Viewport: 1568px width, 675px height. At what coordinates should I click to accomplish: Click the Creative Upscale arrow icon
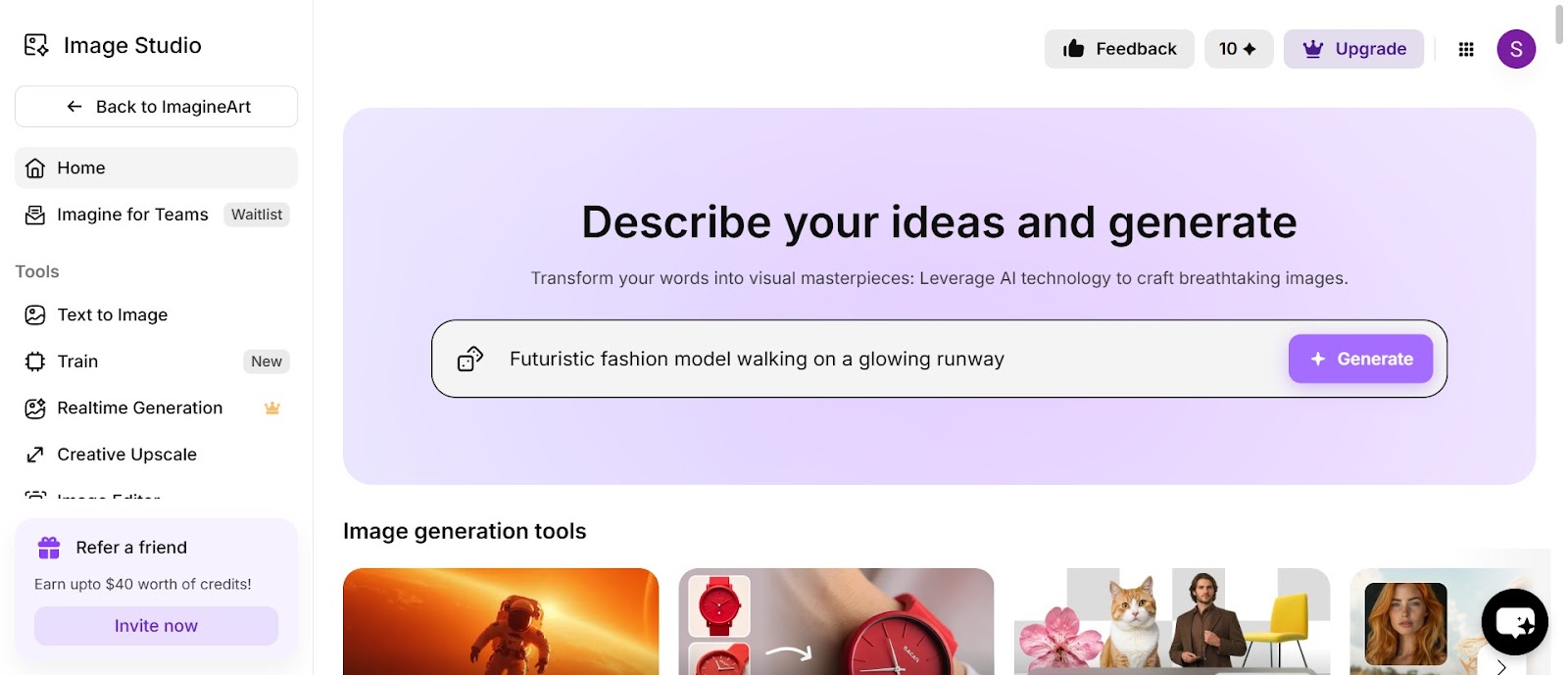tap(35, 455)
